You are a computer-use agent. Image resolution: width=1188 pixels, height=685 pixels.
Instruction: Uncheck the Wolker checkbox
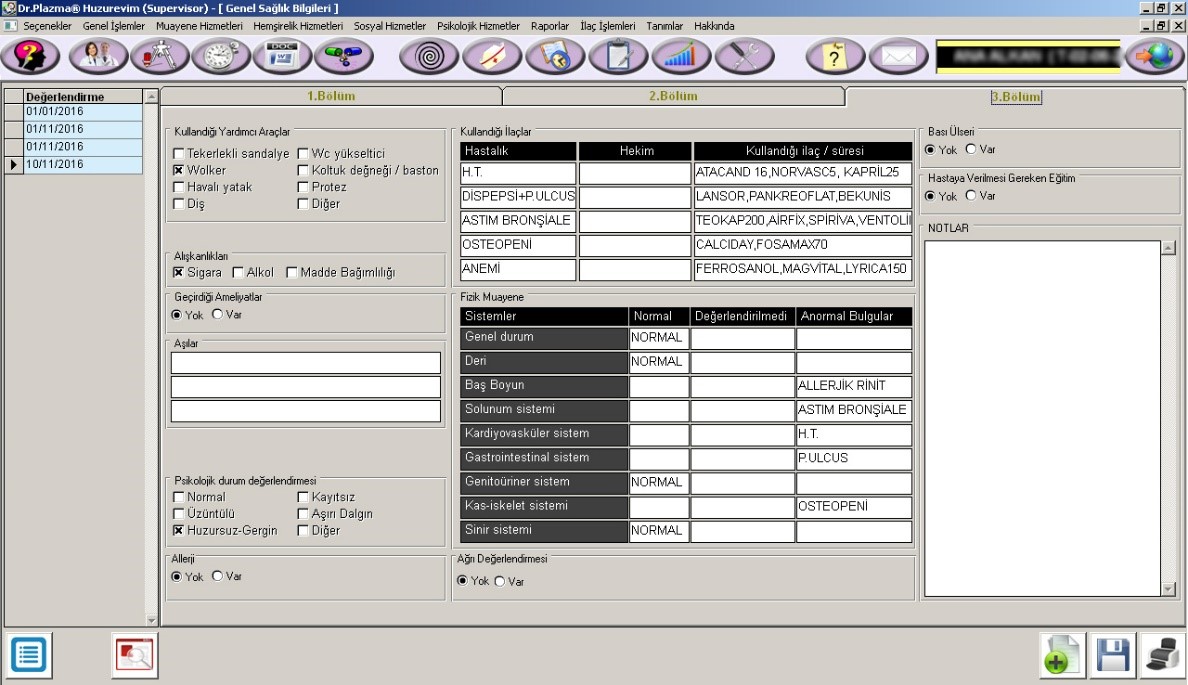point(179,170)
